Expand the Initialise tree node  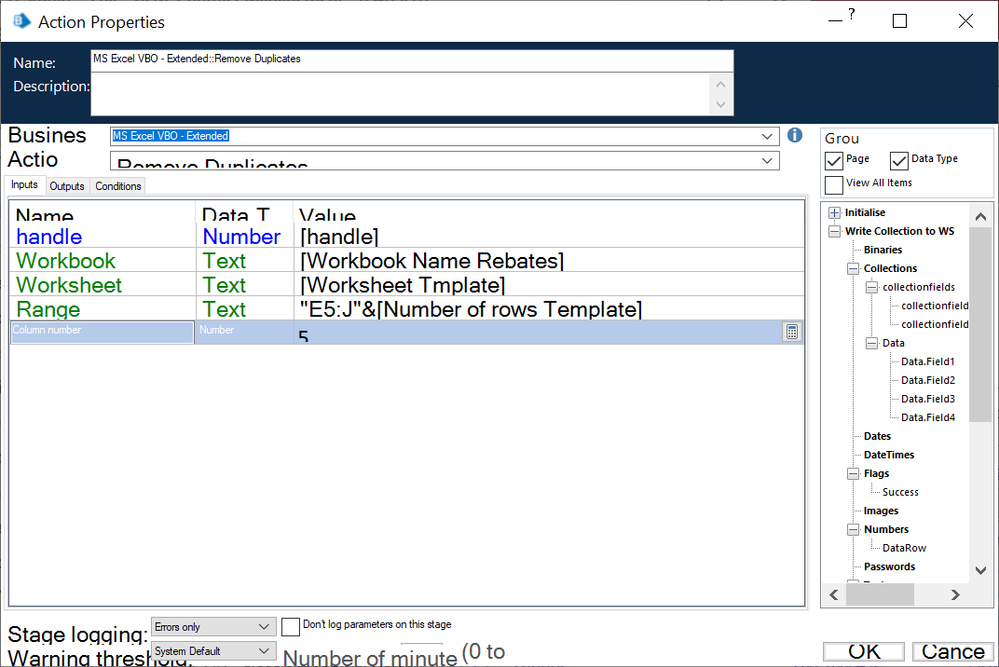pos(835,213)
